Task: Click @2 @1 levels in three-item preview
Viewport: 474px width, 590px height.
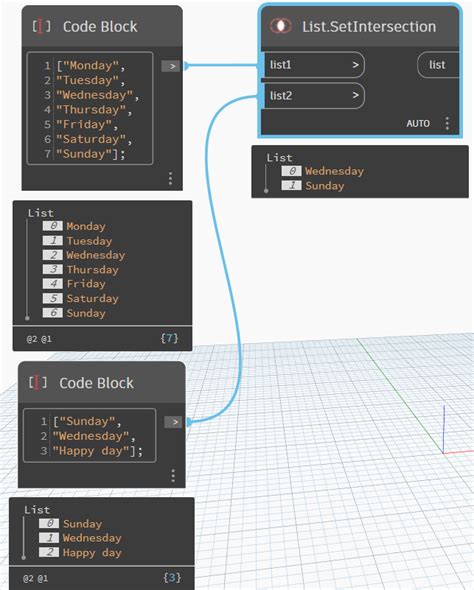Action: pos(35,578)
